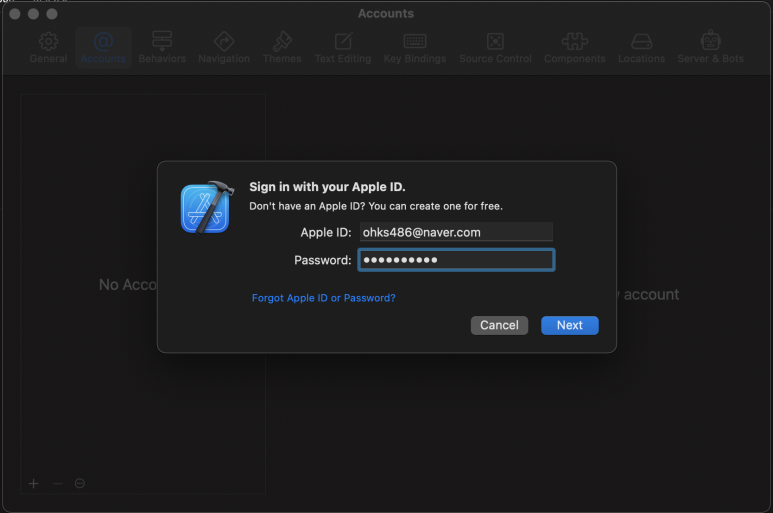
Task: Add an account with the plus button
Action: (x=34, y=483)
